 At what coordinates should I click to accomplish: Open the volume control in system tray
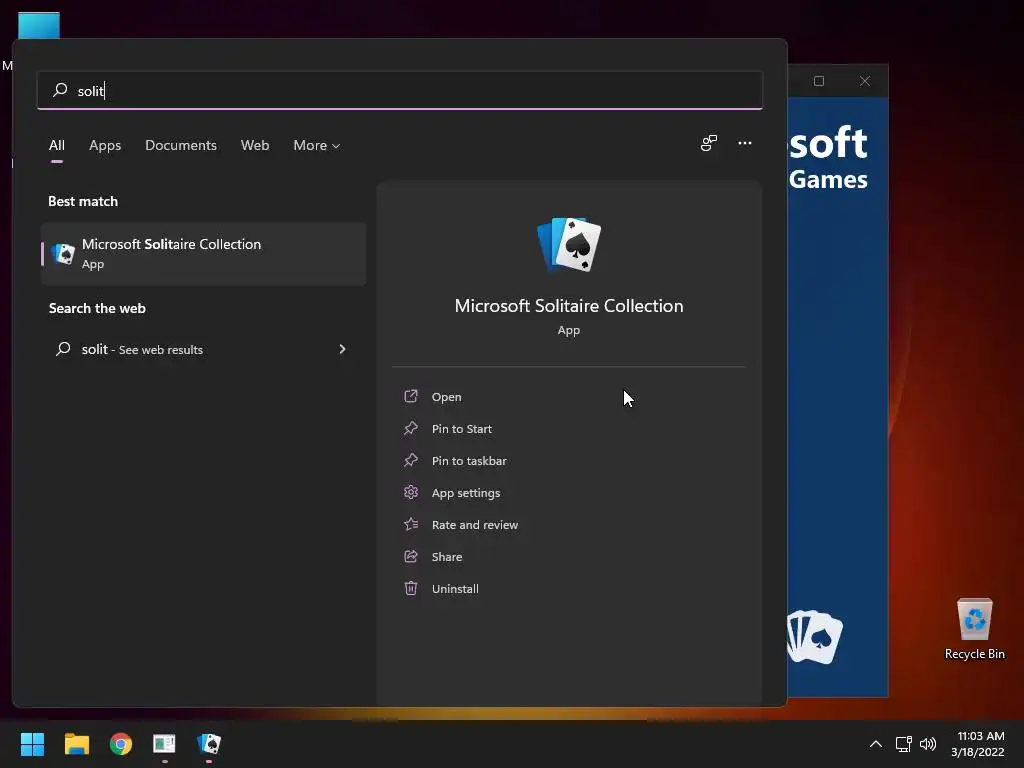tap(927, 744)
